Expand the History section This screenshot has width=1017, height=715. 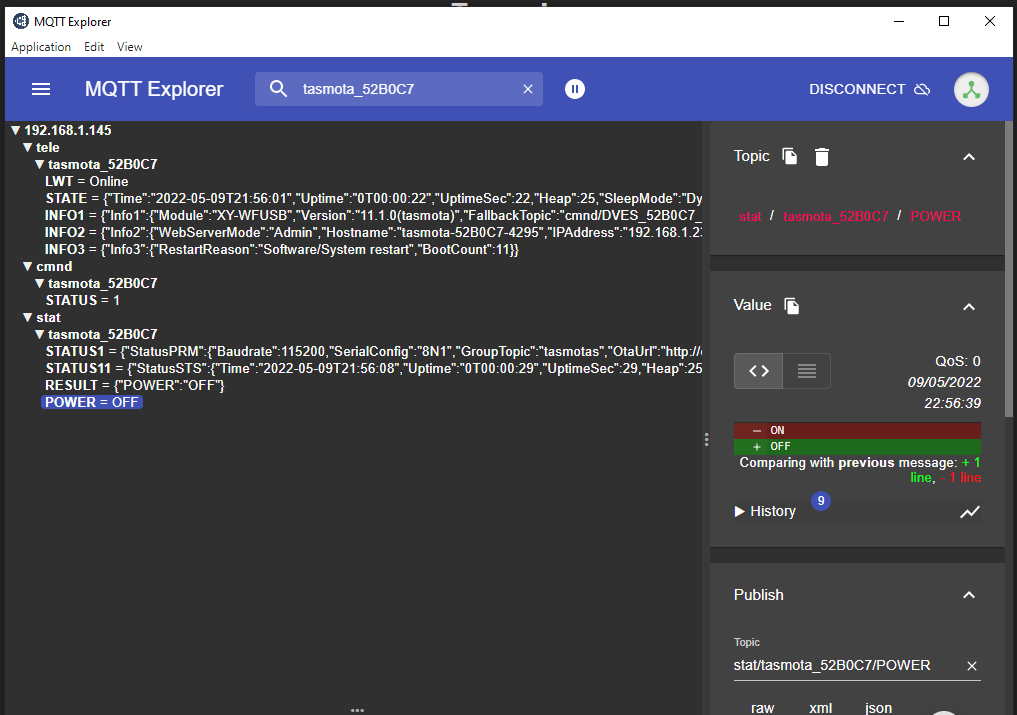point(765,511)
